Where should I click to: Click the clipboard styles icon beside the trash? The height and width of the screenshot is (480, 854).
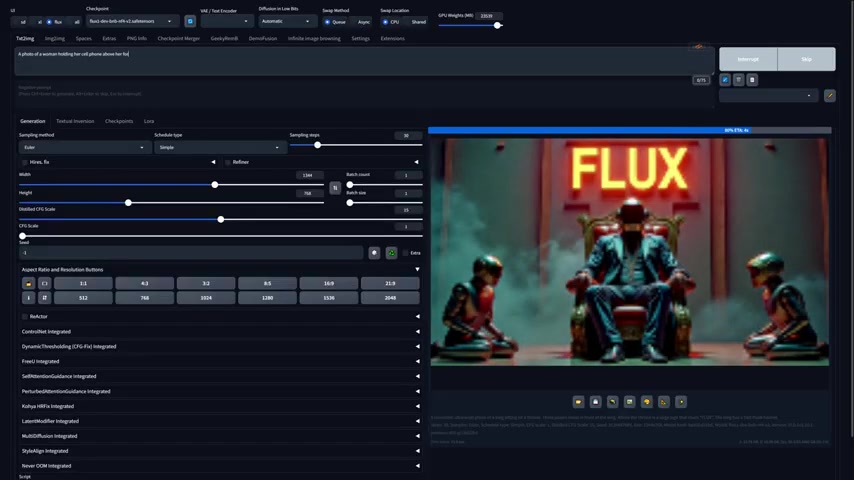click(x=752, y=80)
